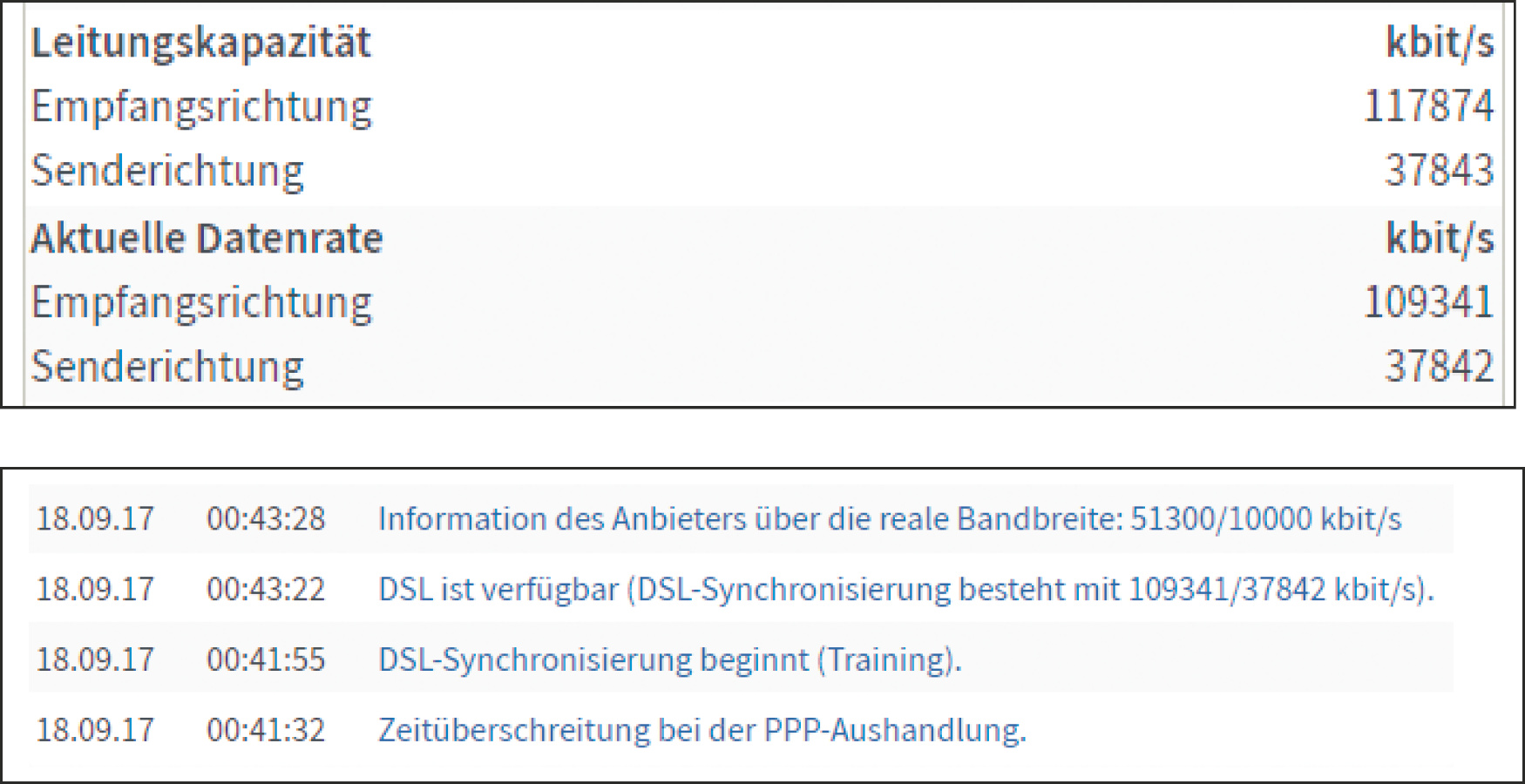Open the 'DSL ist verfügbar' log entry
The height and width of the screenshot is (784, 1525).
click(905, 590)
